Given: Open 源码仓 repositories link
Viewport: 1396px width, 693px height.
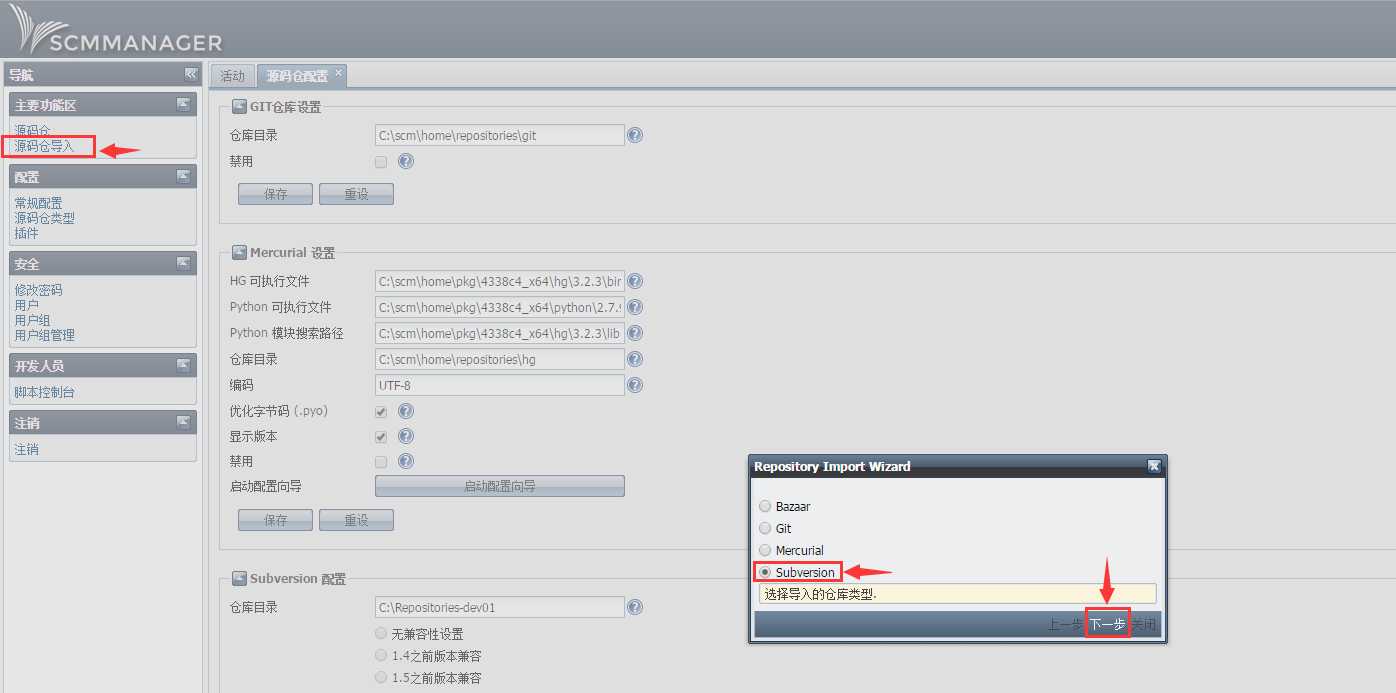Looking at the screenshot, I should [32, 131].
